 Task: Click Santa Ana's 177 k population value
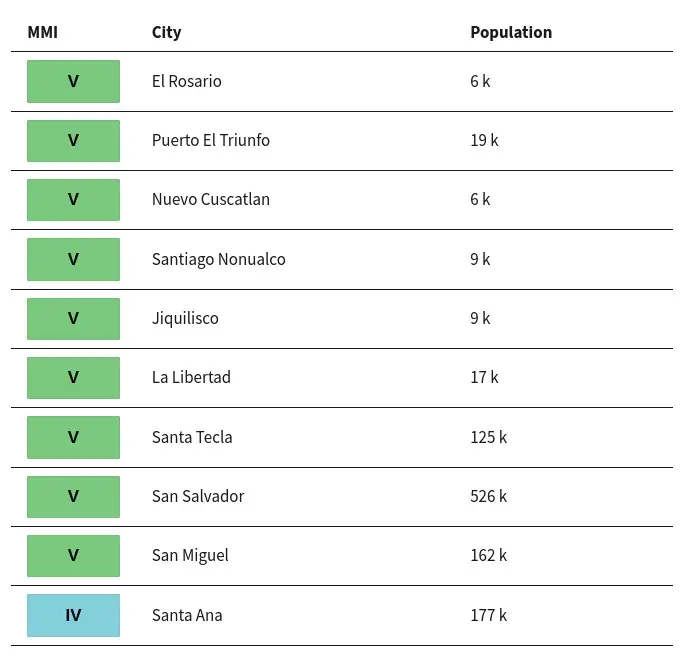tap(489, 615)
